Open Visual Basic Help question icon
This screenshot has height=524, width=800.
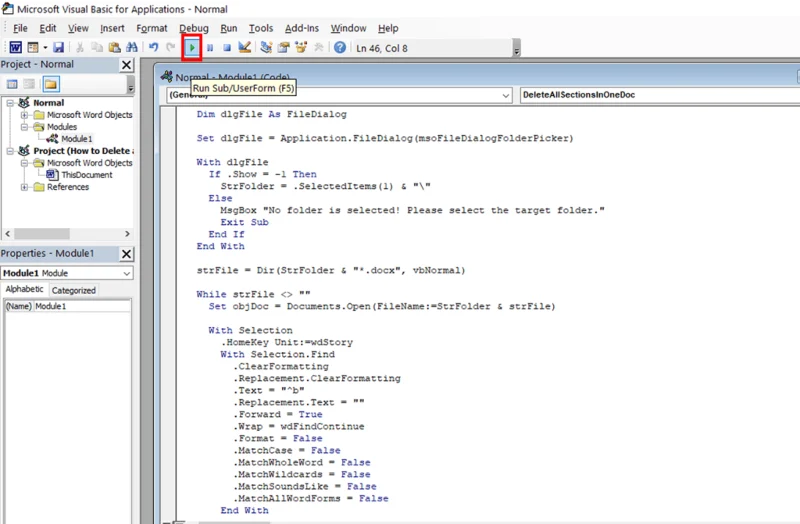[x=340, y=47]
